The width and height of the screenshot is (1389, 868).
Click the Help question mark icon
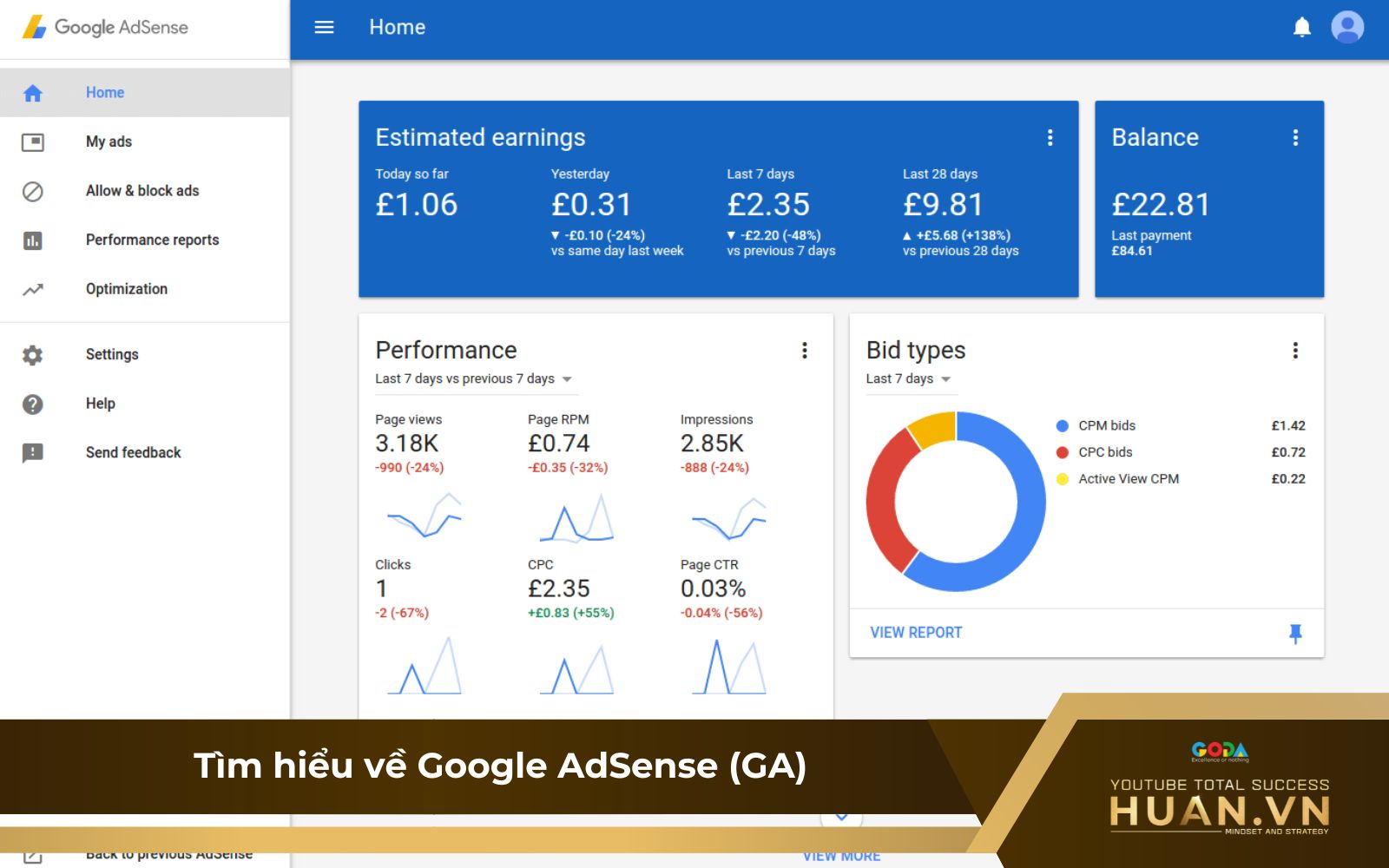[33, 404]
